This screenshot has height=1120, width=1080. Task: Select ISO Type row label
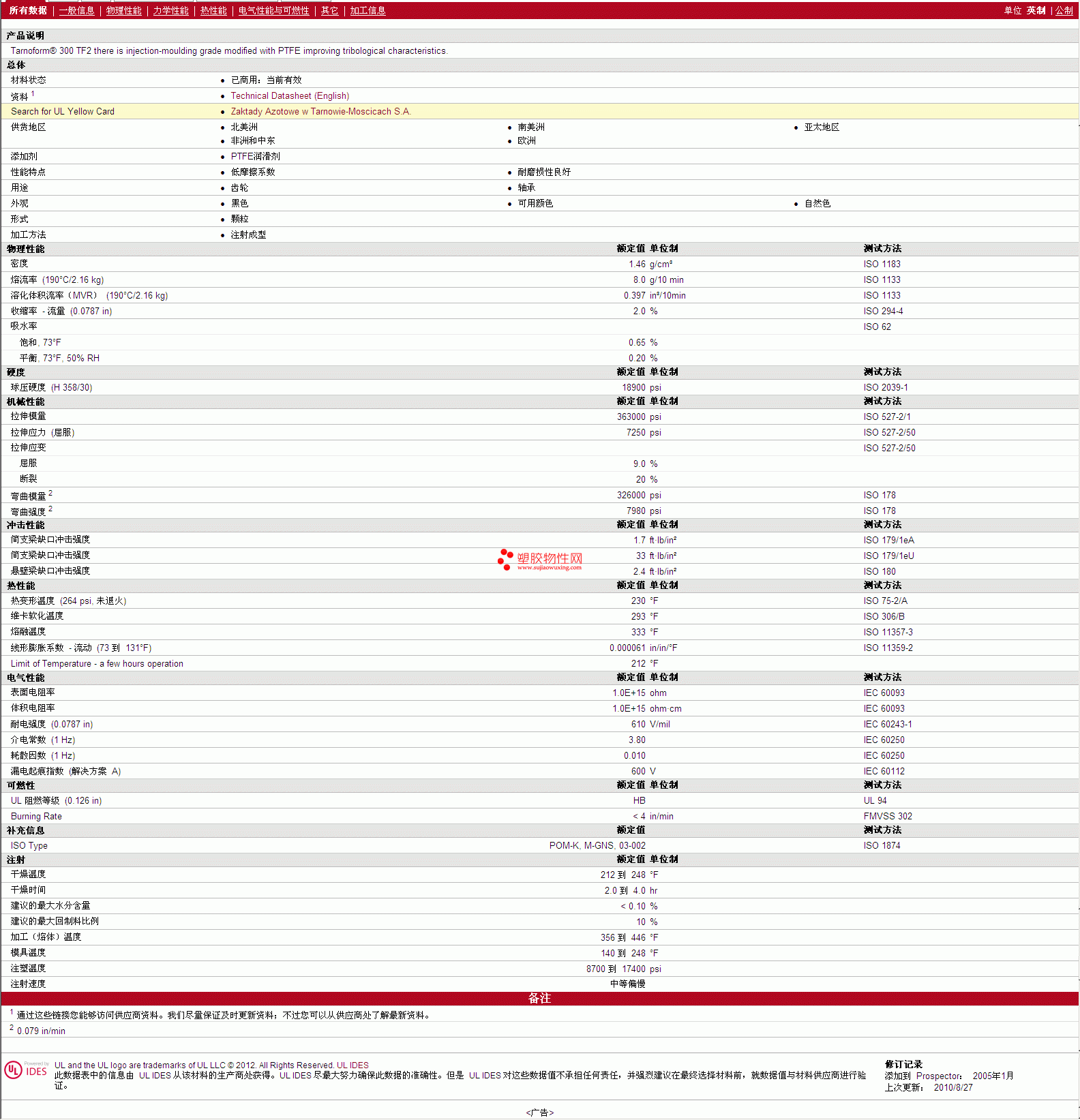[29, 846]
